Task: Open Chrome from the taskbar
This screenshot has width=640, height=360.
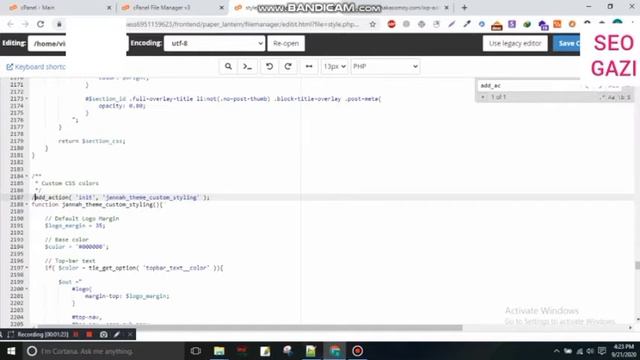Action: (x=335, y=351)
